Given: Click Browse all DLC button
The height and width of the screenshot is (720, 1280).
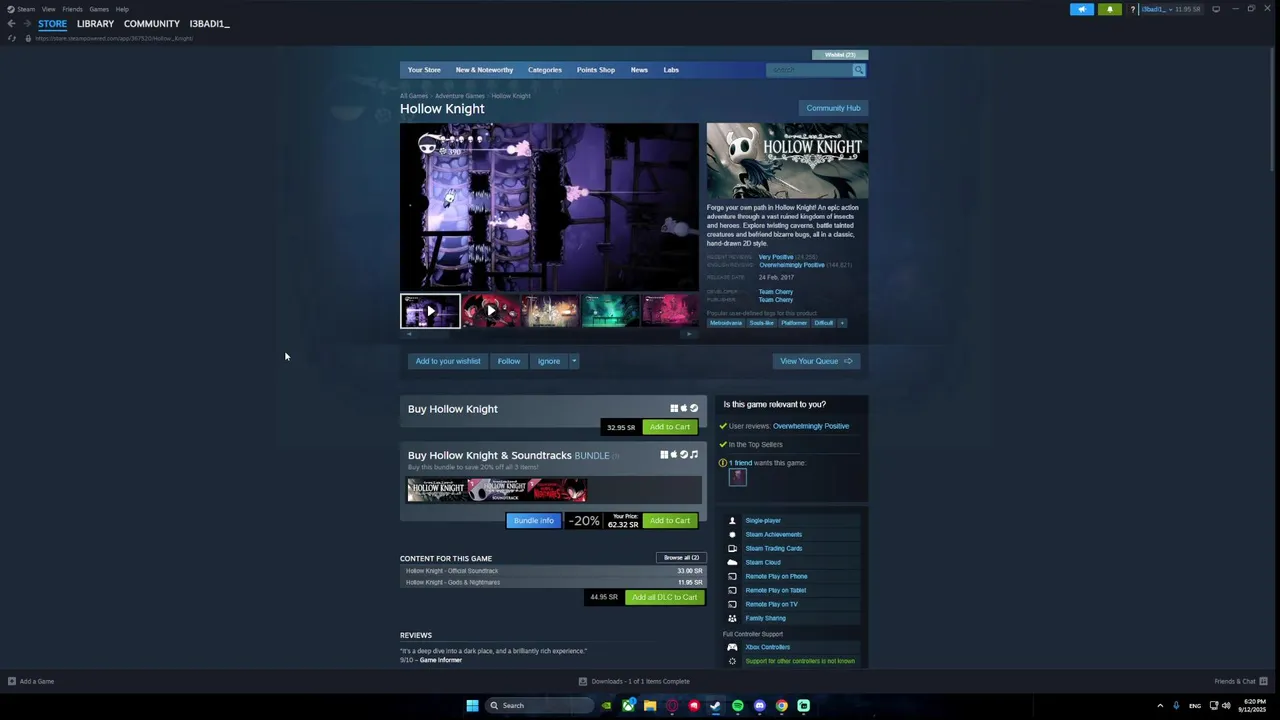Looking at the screenshot, I should pos(682,558).
